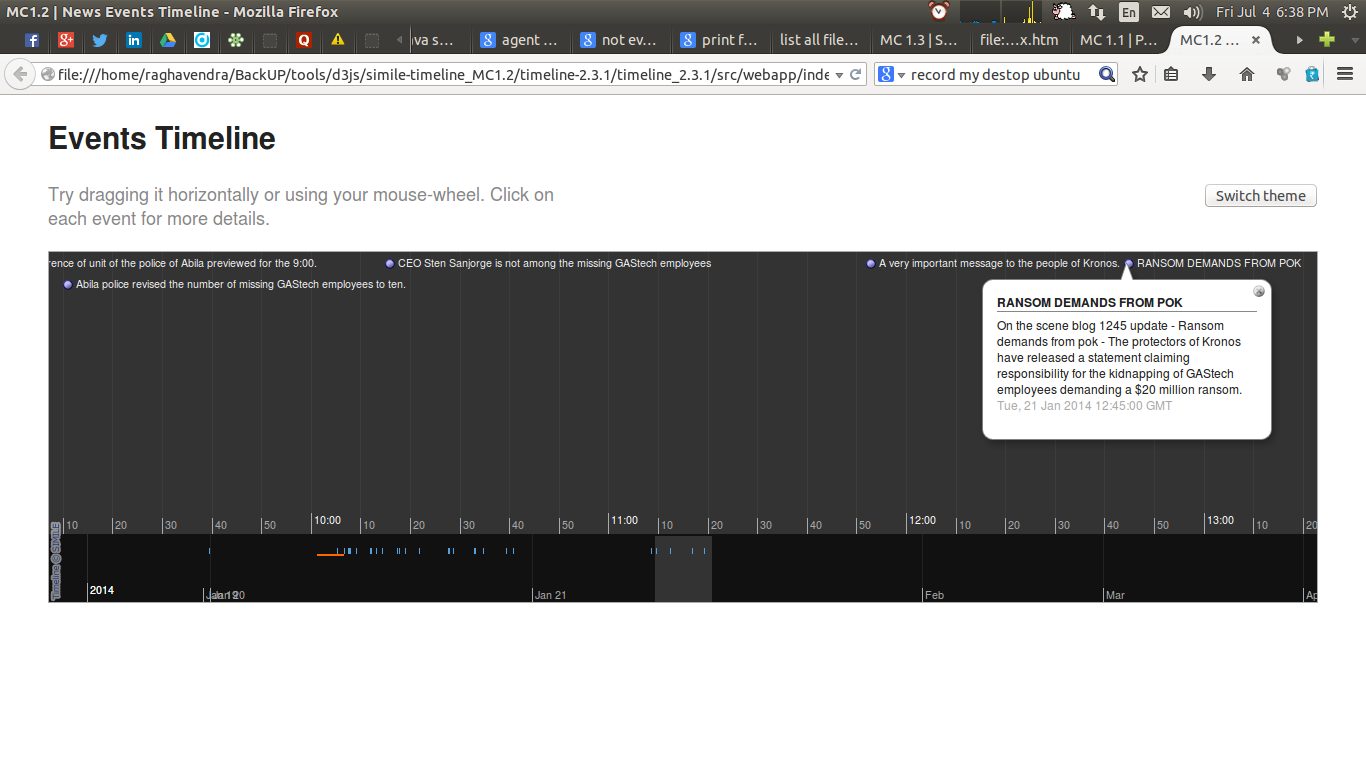Open the system power gear menu
Viewport: 1366px width, 768px height.
click(x=1348, y=12)
